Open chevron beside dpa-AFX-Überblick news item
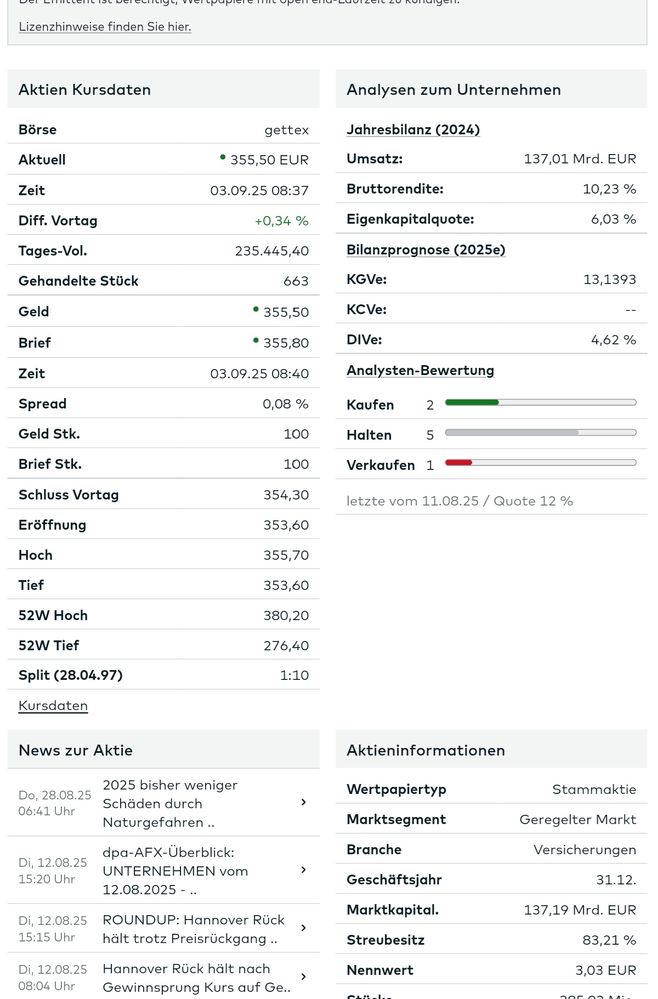Image resolution: width=658 pixels, height=999 pixels. coord(303,870)
